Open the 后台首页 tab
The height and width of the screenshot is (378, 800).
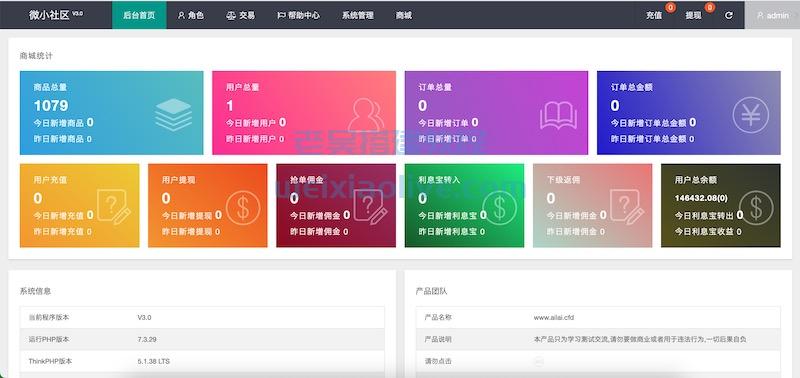pos(139,15)
